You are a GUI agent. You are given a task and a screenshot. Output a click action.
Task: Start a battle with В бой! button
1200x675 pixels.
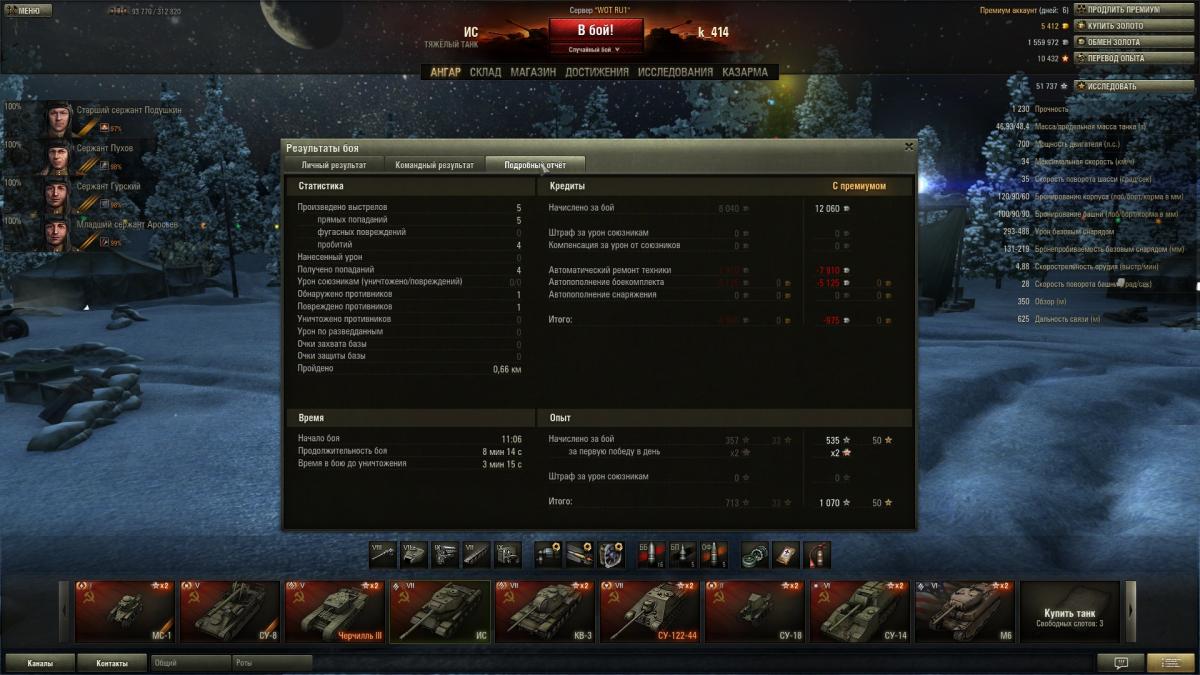[x=595, y=30]
